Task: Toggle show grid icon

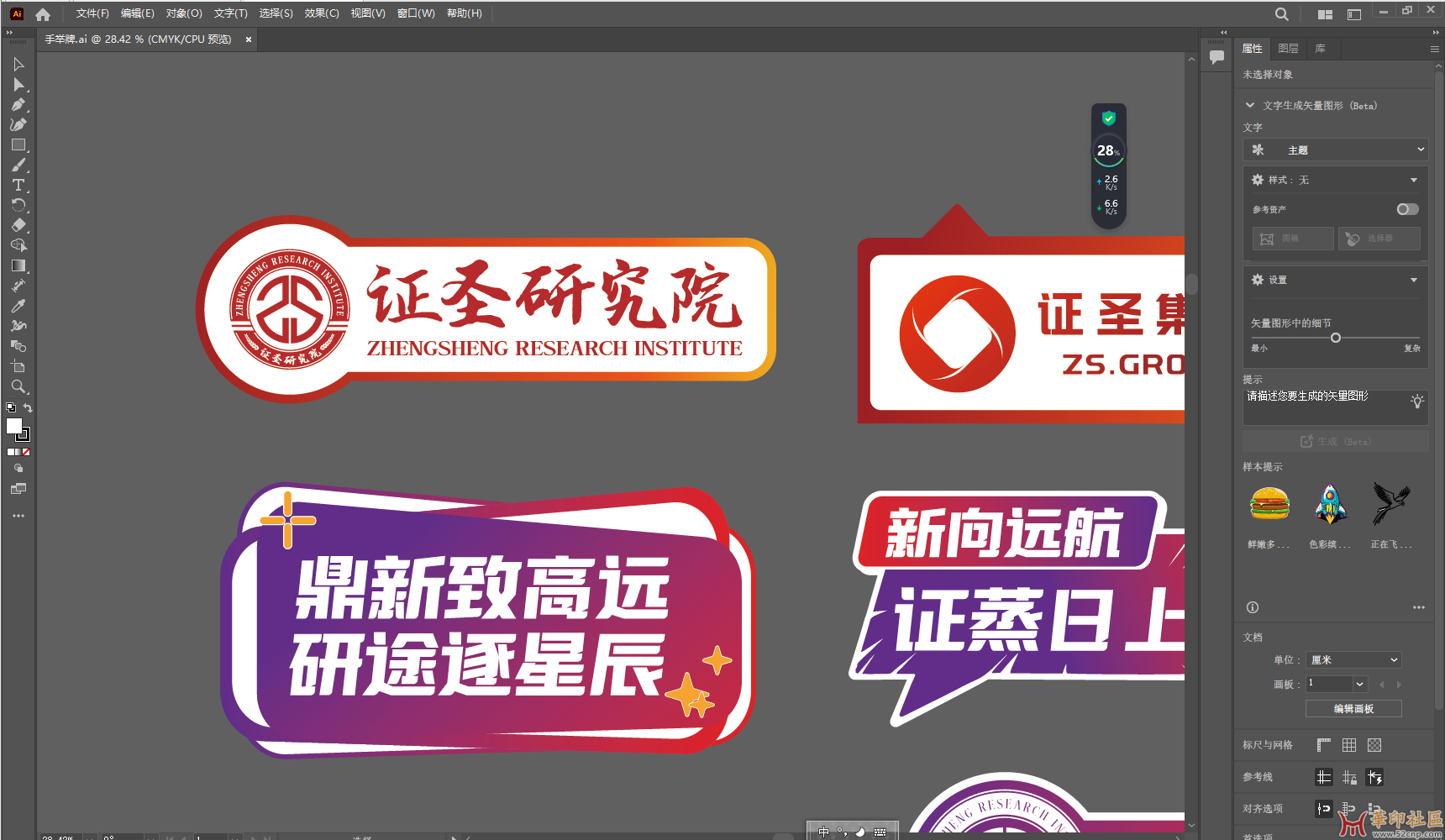Action: 1349,745
